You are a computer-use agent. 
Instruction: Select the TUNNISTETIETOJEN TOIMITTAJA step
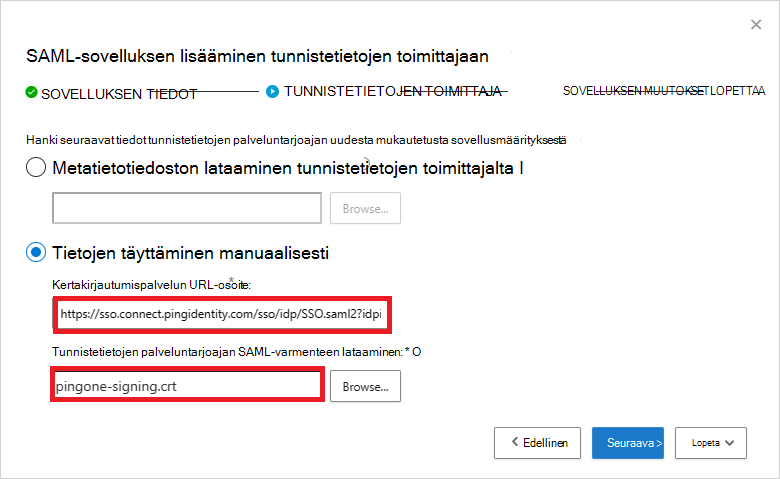coord(392,92)
